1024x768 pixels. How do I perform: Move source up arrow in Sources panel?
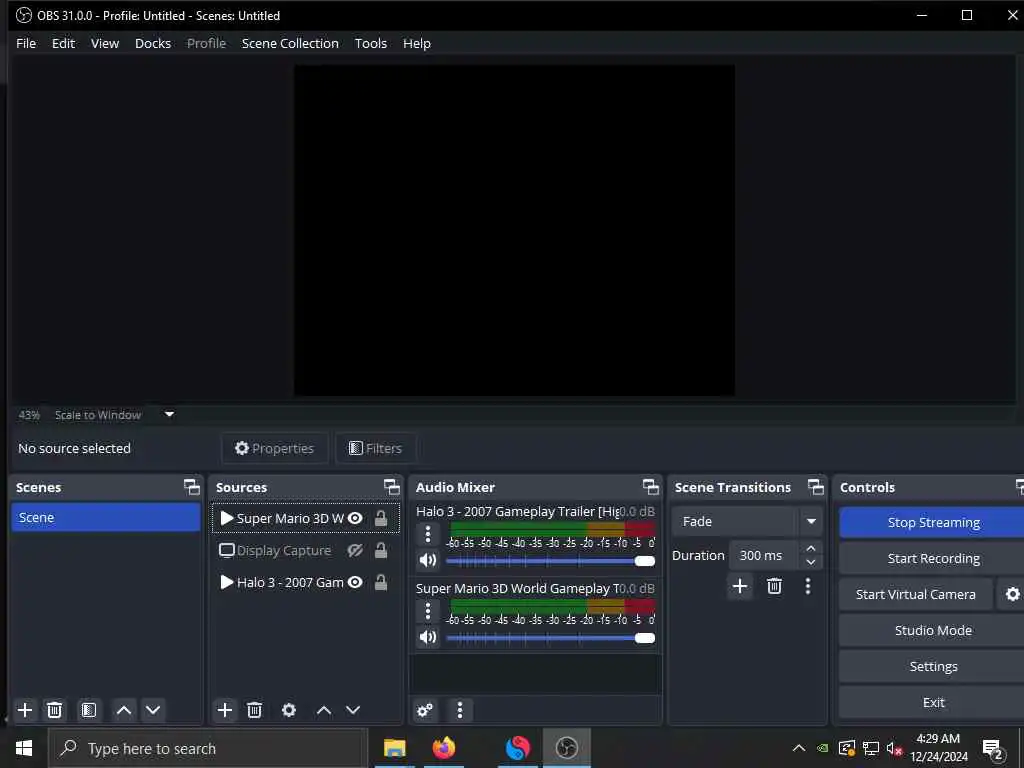point(324,710)
